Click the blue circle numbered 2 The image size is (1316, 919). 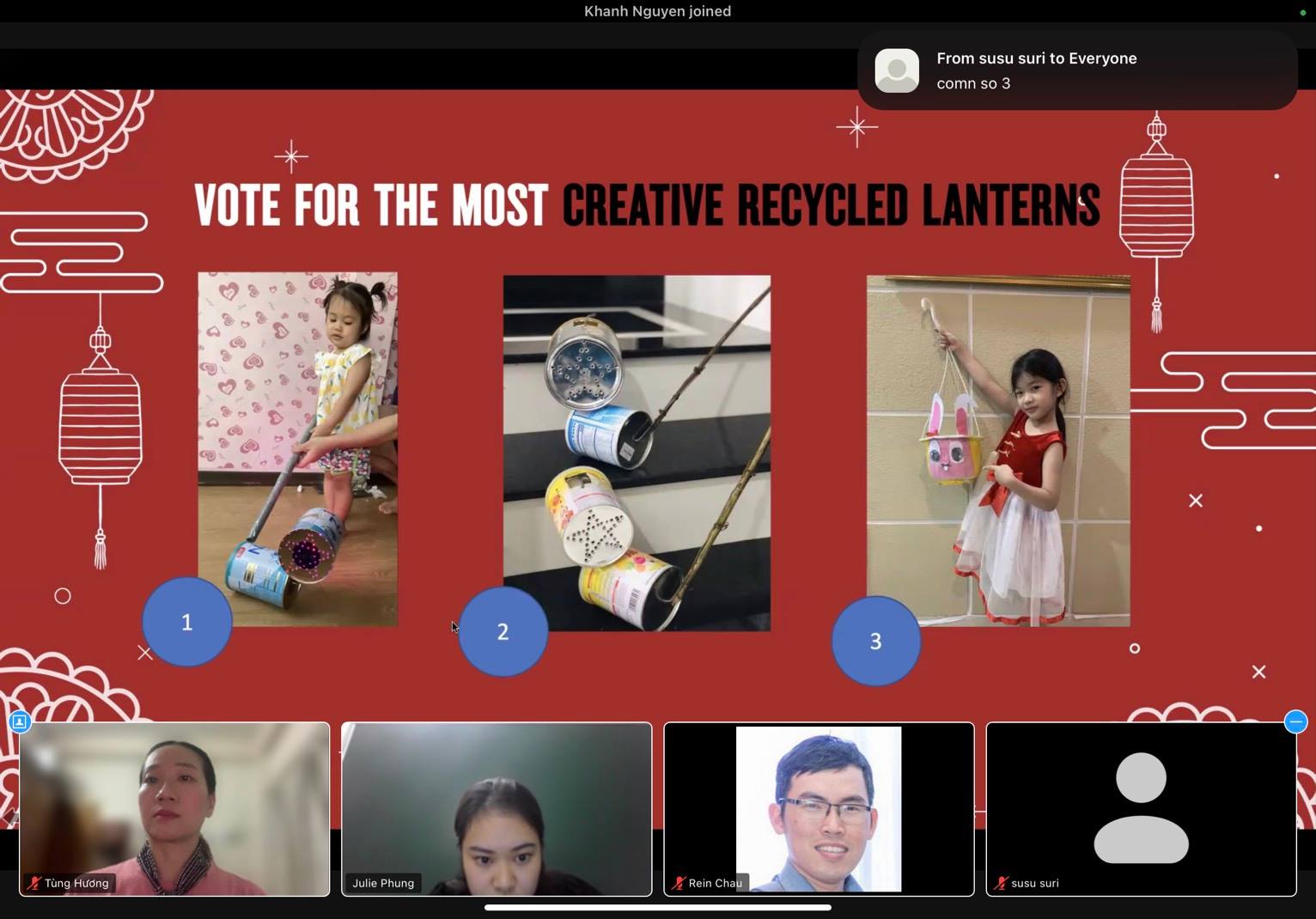(503, 631)
